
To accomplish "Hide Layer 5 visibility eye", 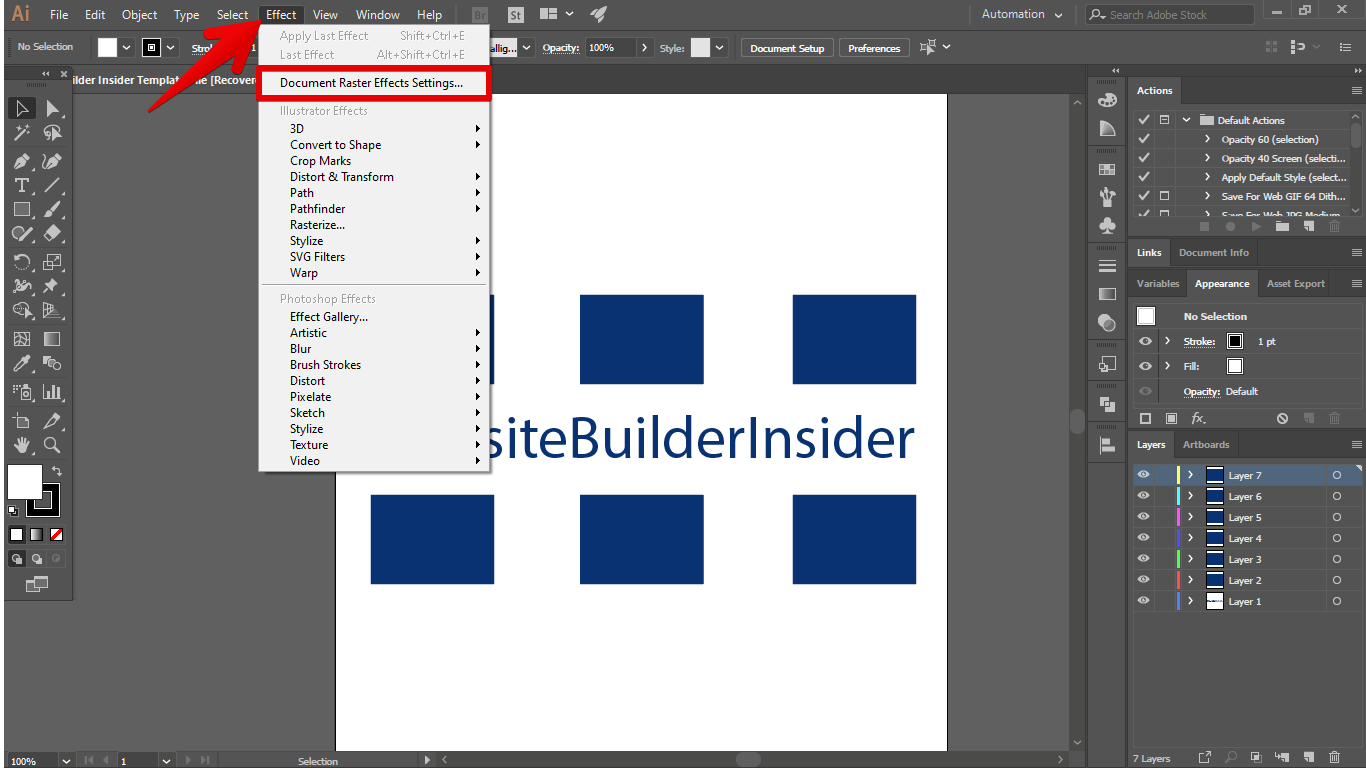I will click(1144, 517).
